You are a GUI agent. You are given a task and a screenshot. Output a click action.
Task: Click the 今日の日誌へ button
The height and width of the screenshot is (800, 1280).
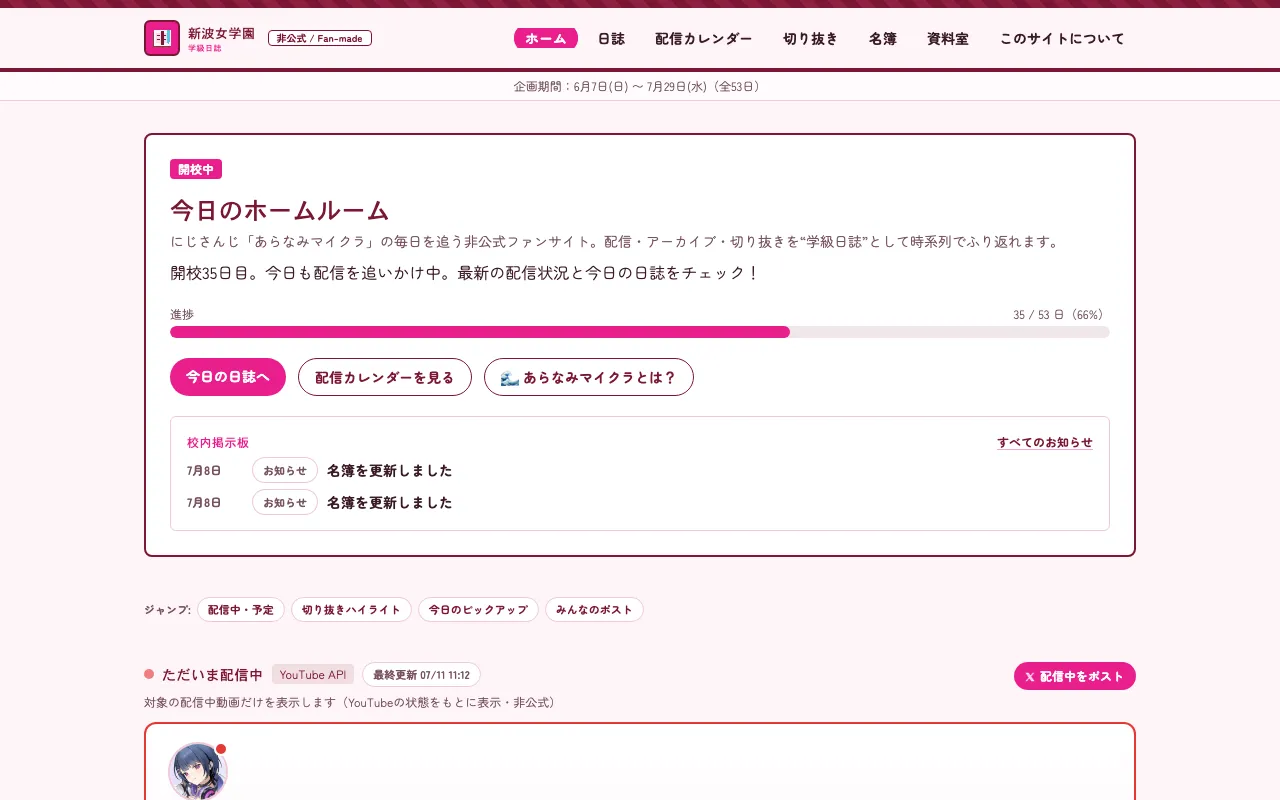tap(228, 377)
